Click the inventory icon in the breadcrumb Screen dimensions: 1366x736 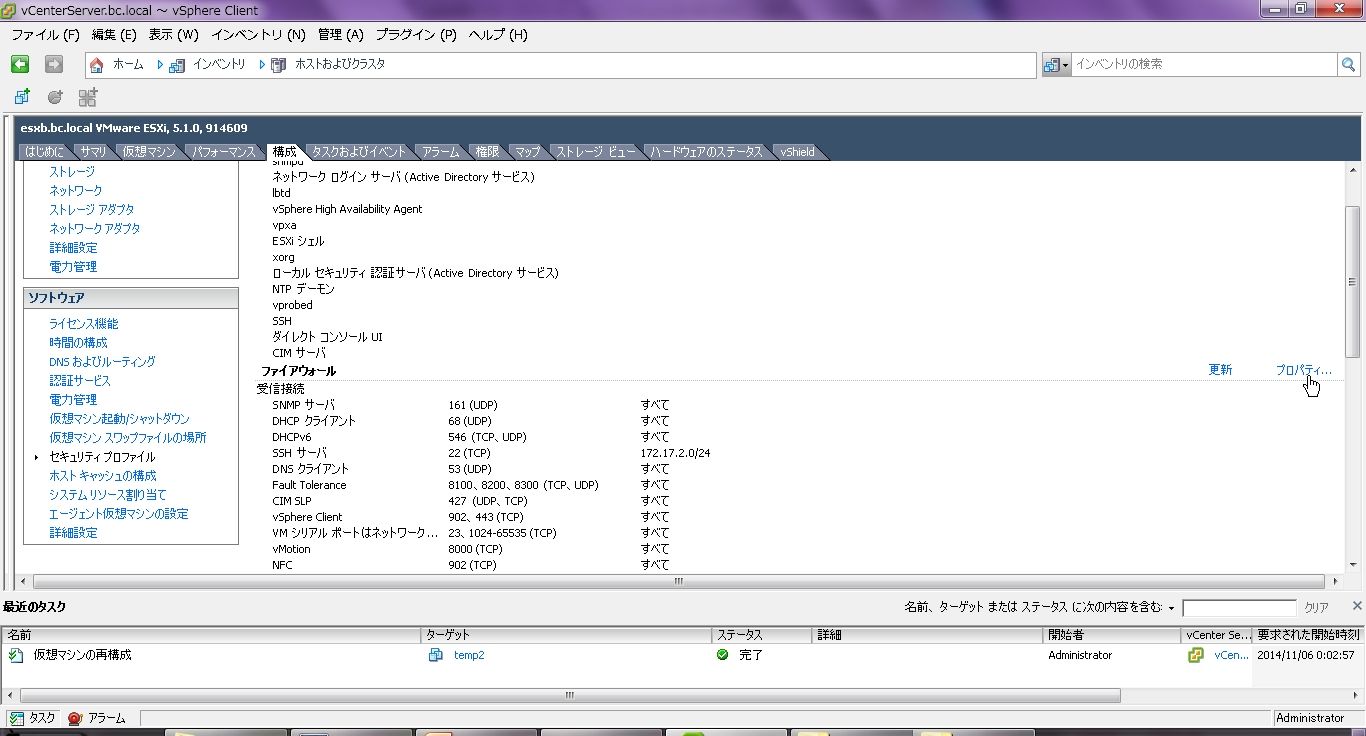[x=177, y=65]
